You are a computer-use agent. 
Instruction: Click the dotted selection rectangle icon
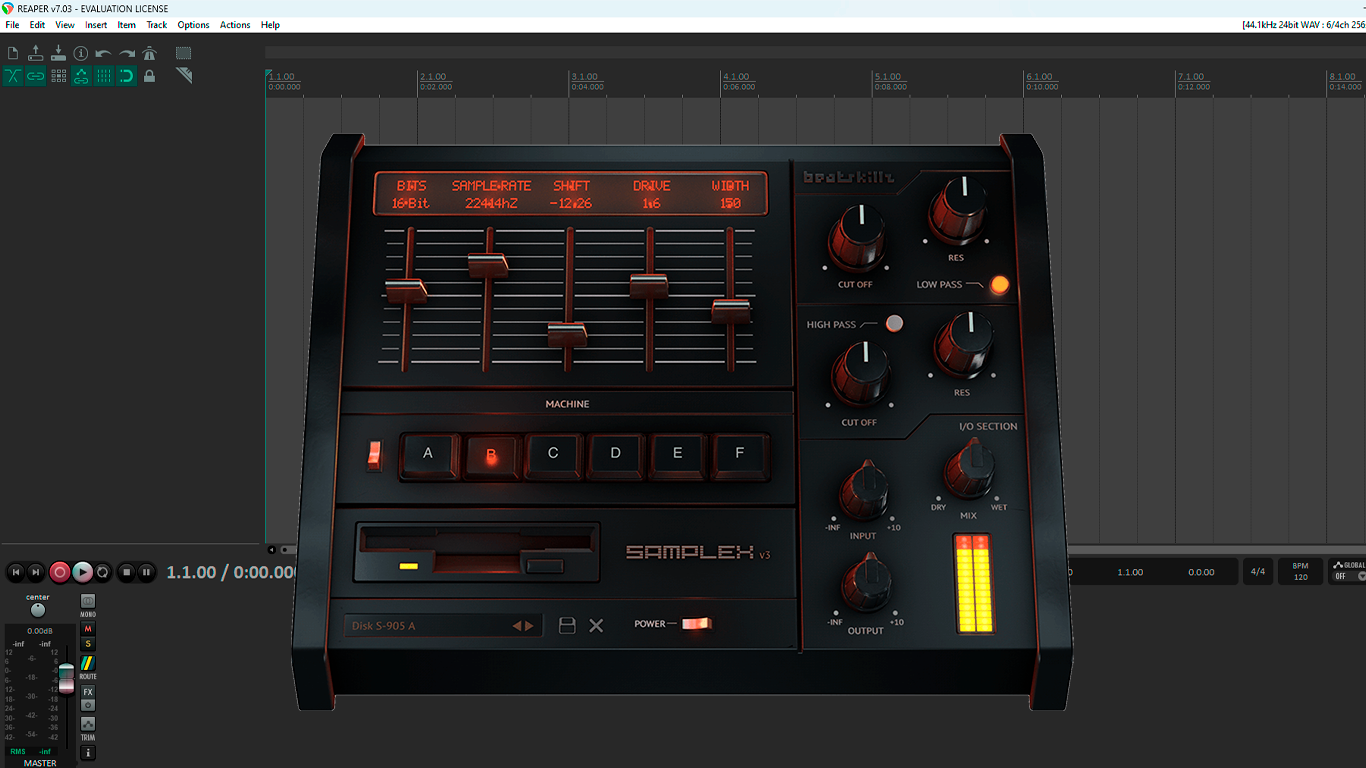pos(184,53)
